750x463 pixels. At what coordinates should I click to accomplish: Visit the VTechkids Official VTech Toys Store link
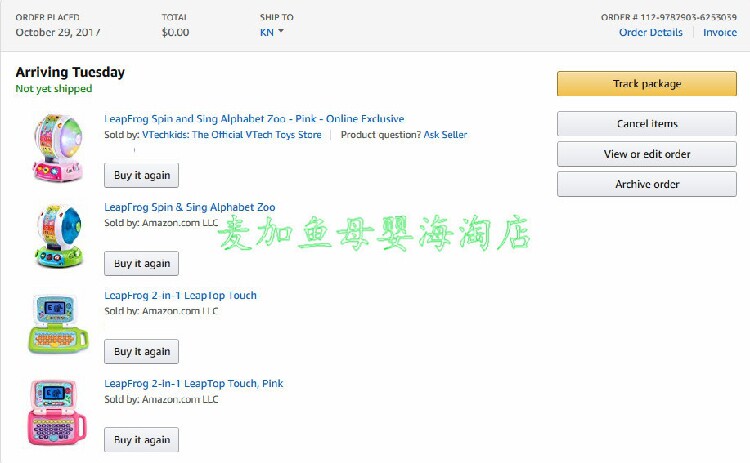[x=232, y=134]
